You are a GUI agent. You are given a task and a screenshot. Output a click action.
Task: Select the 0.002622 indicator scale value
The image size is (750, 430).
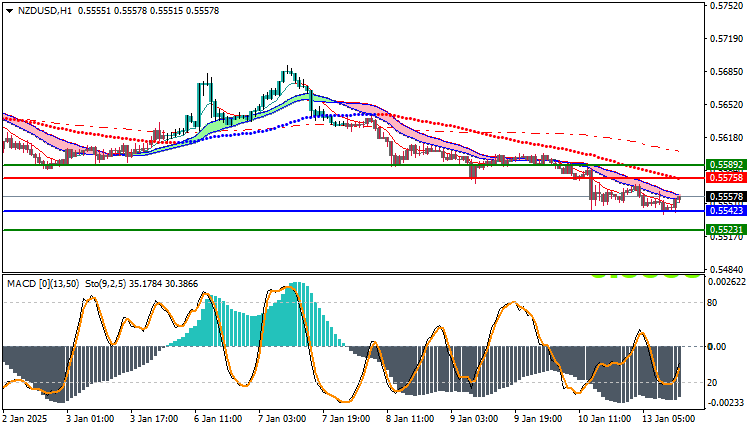[x=727, y=282]
